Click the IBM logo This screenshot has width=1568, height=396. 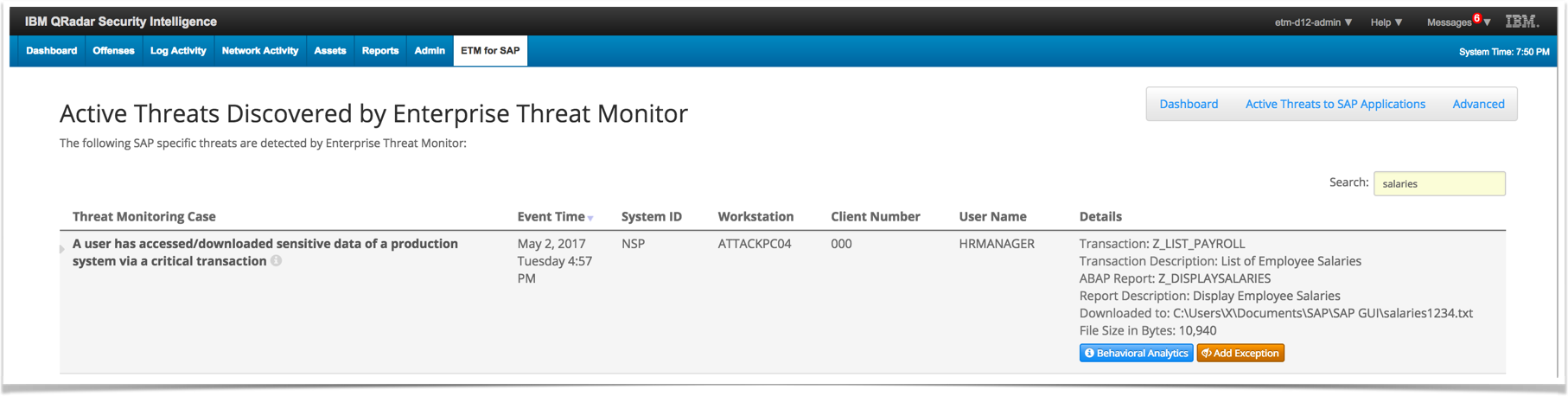(x=1522, y=22)
